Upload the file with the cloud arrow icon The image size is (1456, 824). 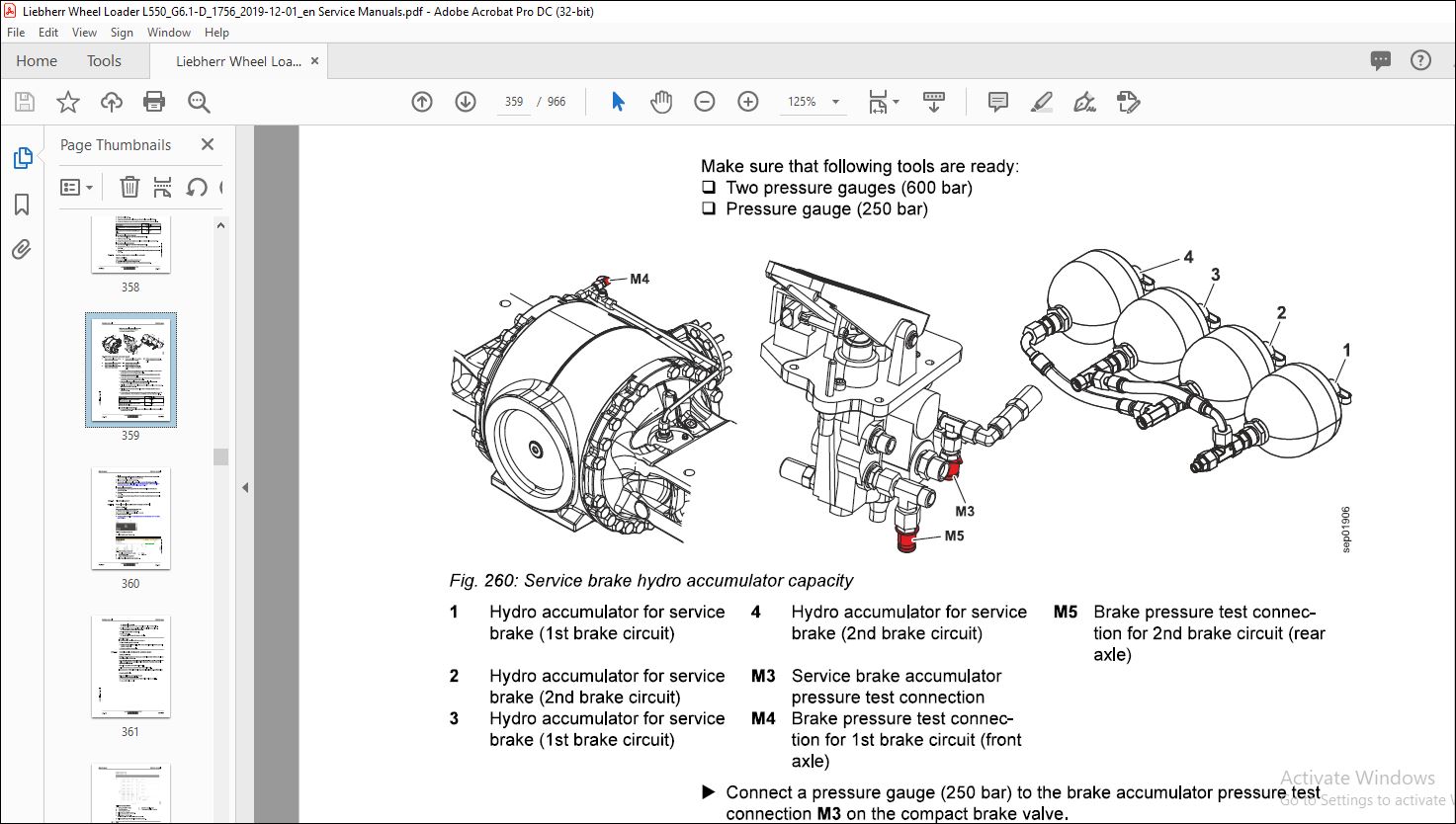tap(112, 102)
